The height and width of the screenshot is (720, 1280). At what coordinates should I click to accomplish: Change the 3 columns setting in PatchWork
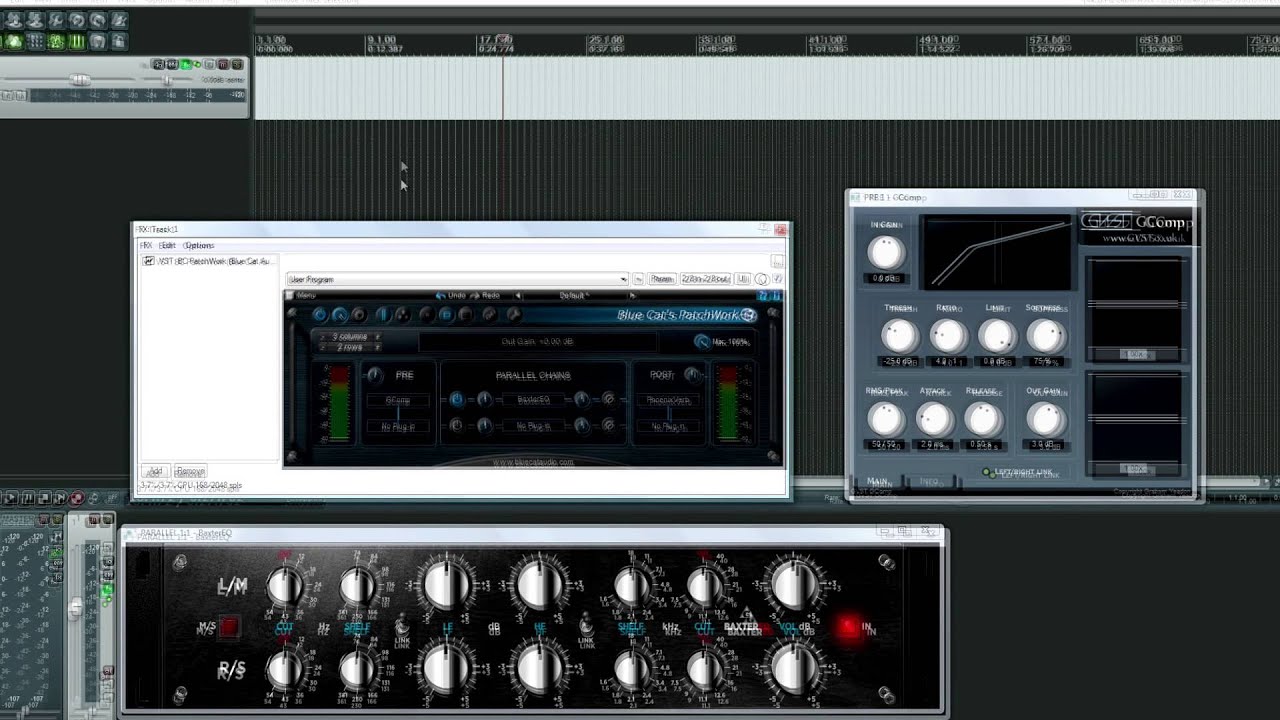pos(349,337)
